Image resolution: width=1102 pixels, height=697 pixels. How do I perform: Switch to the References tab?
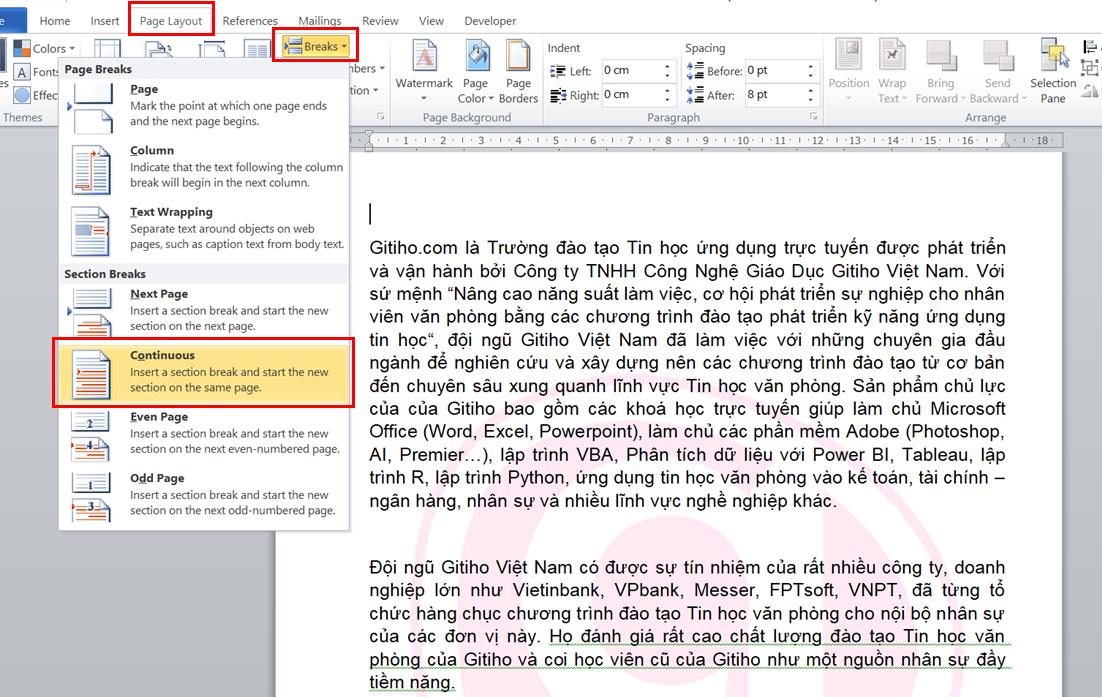(250, 20)
